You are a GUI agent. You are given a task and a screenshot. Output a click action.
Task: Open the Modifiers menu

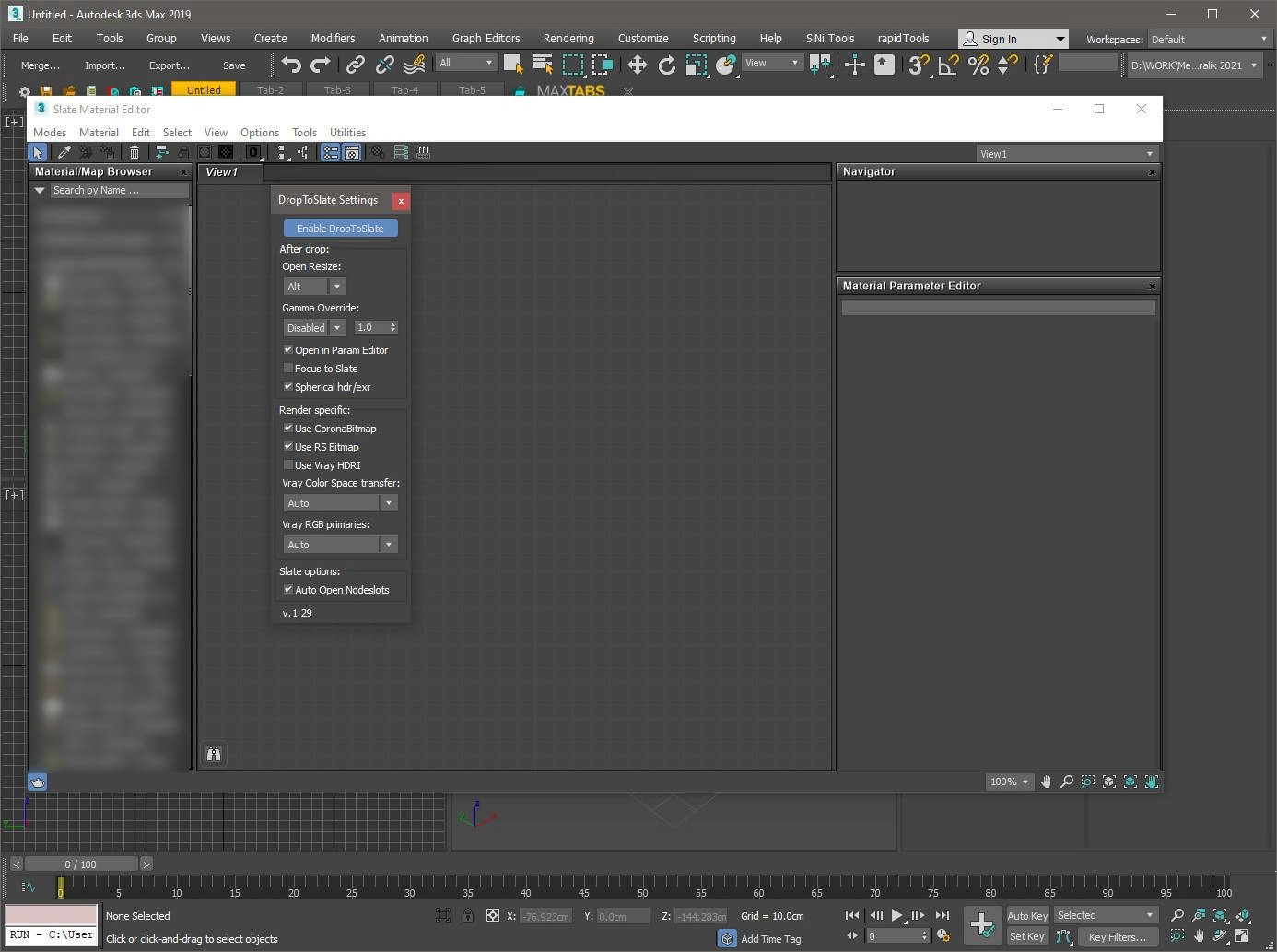click(x=333, y=39)
